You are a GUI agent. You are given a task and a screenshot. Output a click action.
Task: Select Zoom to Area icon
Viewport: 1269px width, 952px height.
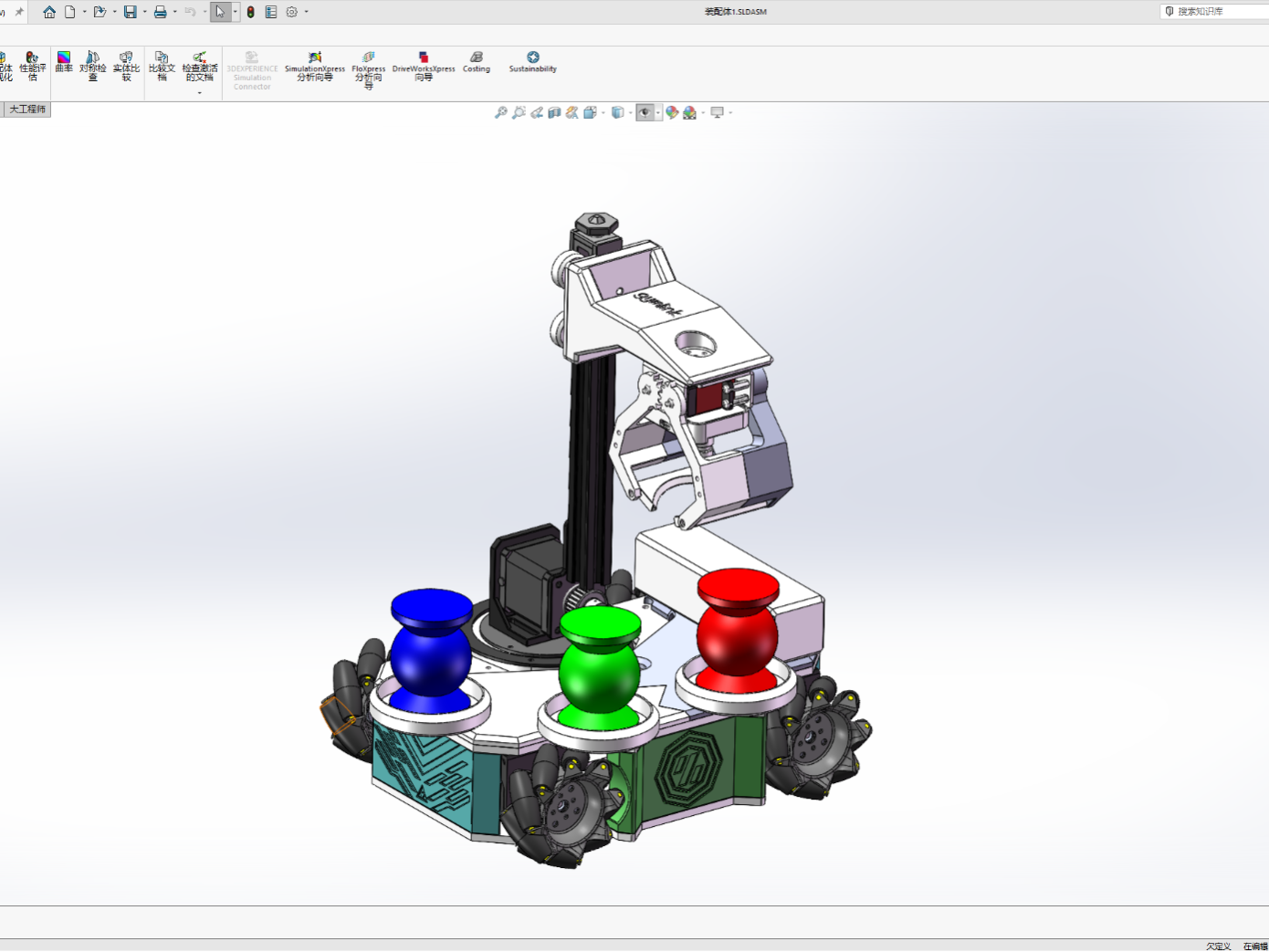pyautogui.click(x=519, y=112)
